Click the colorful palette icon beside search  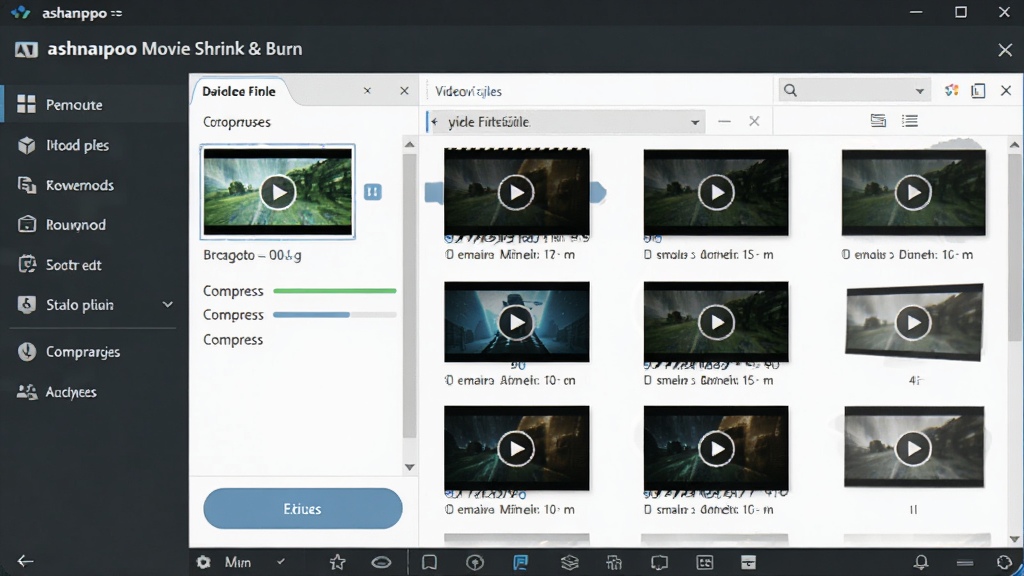click(952, 91)
